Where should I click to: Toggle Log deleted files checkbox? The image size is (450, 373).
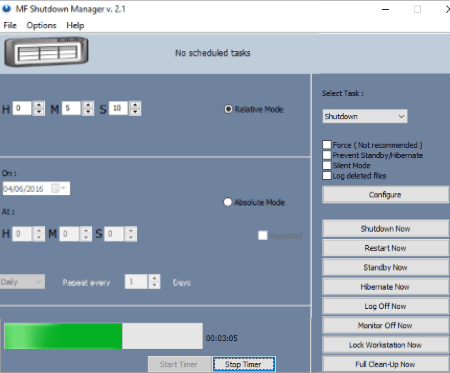pyautogui.click(x=327, y=176)
